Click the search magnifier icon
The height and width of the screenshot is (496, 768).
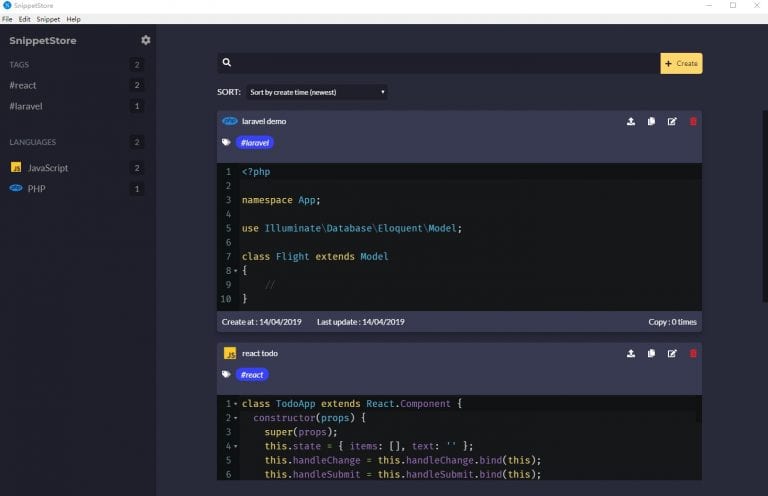[x=227, y=63]
